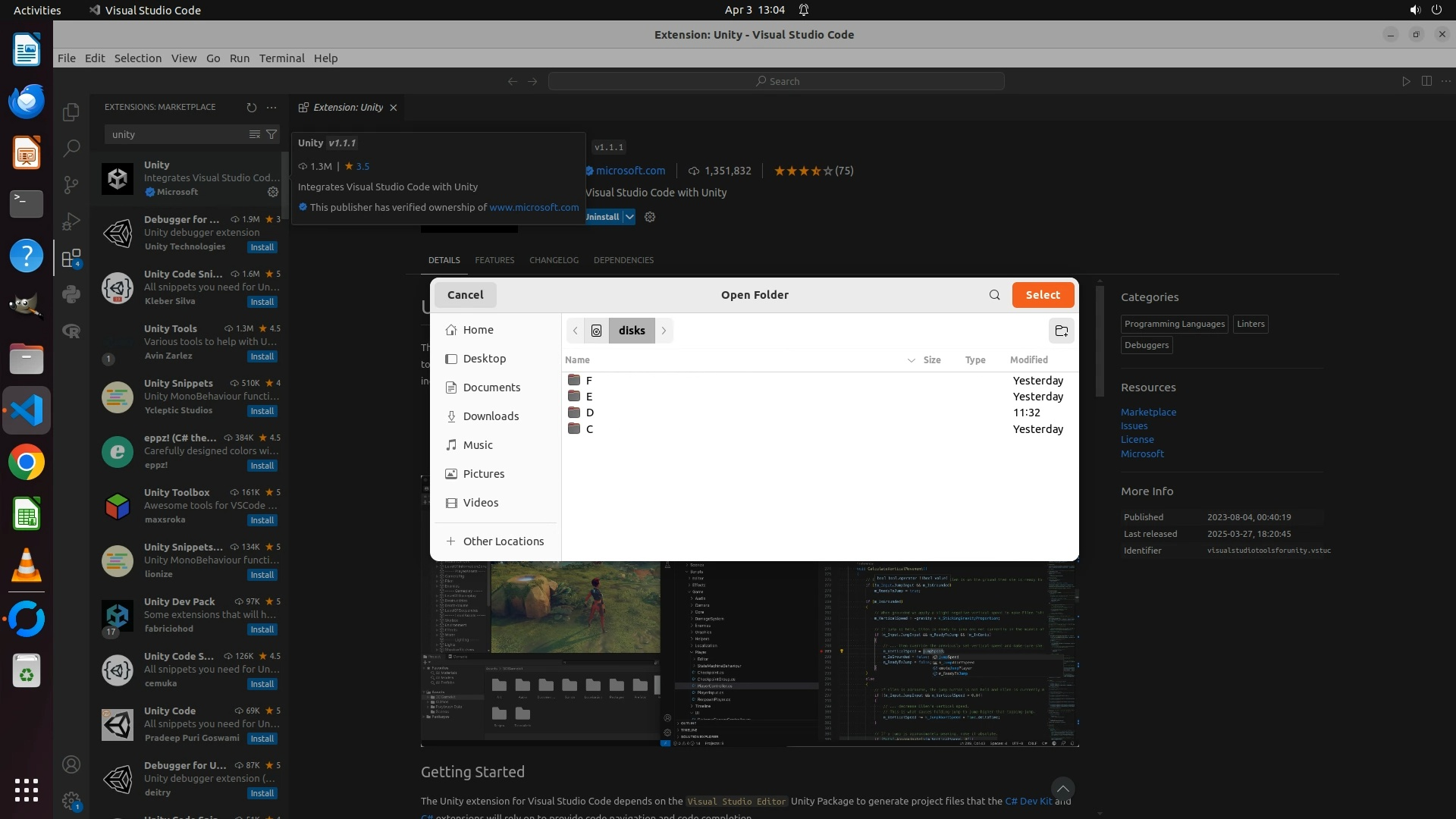Screen dimensions: 1456x819
Task: Open the Marketplace resource link
Action: [x=1148, y=412]
